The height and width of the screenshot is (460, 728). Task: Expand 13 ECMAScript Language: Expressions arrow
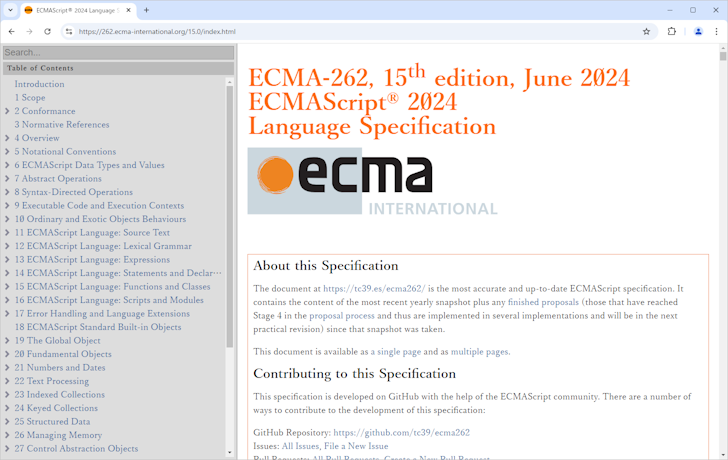7,259
